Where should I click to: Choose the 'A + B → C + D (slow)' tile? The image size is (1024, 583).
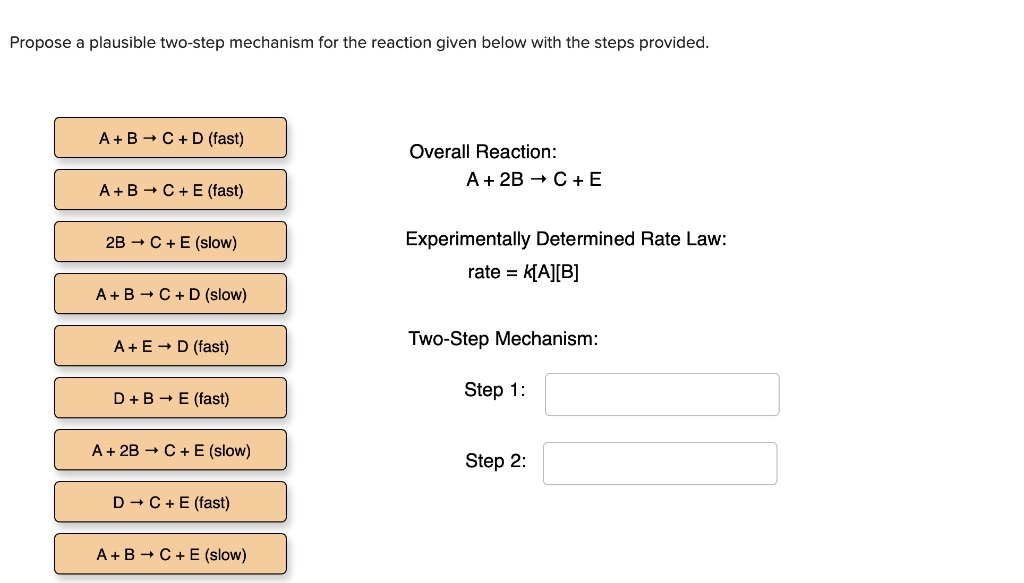[x=170, y=294]
